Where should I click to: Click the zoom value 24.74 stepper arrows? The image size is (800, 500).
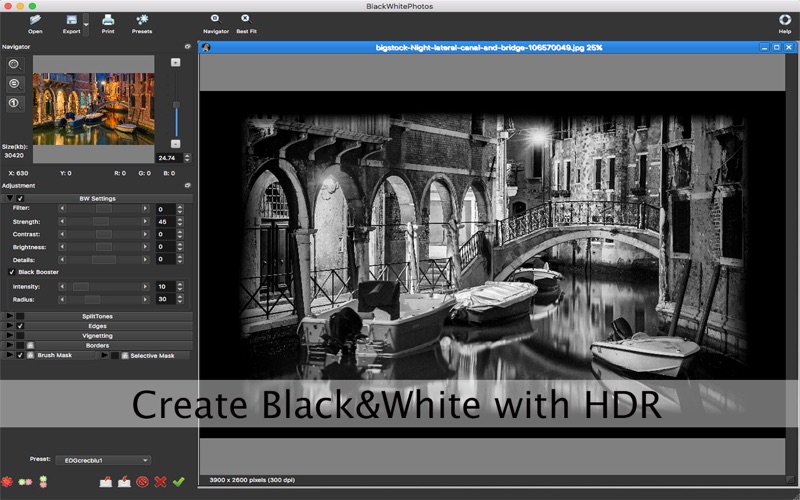[187, 158]
